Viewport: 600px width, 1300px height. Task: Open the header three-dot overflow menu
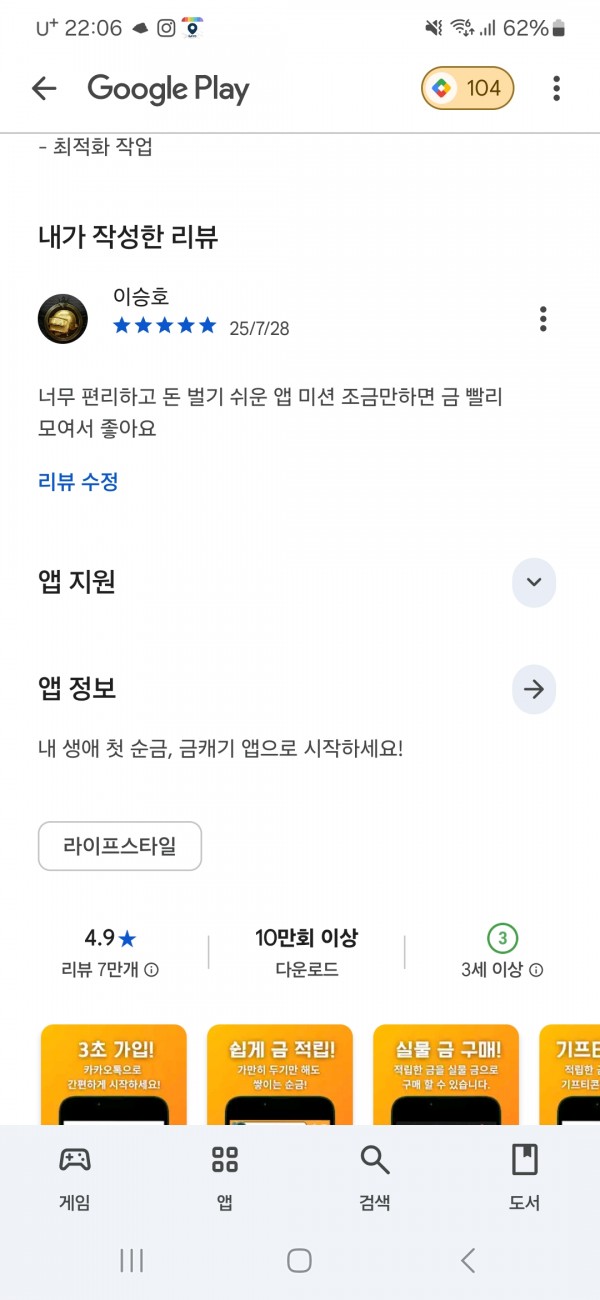pyautogui.click(x=556, y=89)
